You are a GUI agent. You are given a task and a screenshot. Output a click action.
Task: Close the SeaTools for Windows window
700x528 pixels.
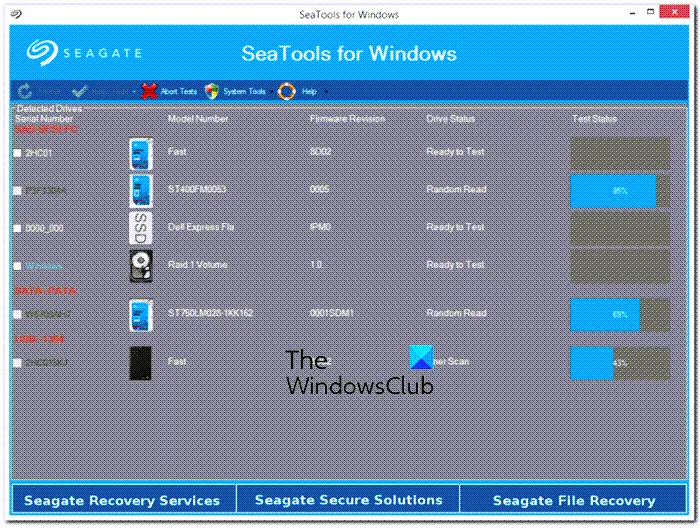click(675, 12)
